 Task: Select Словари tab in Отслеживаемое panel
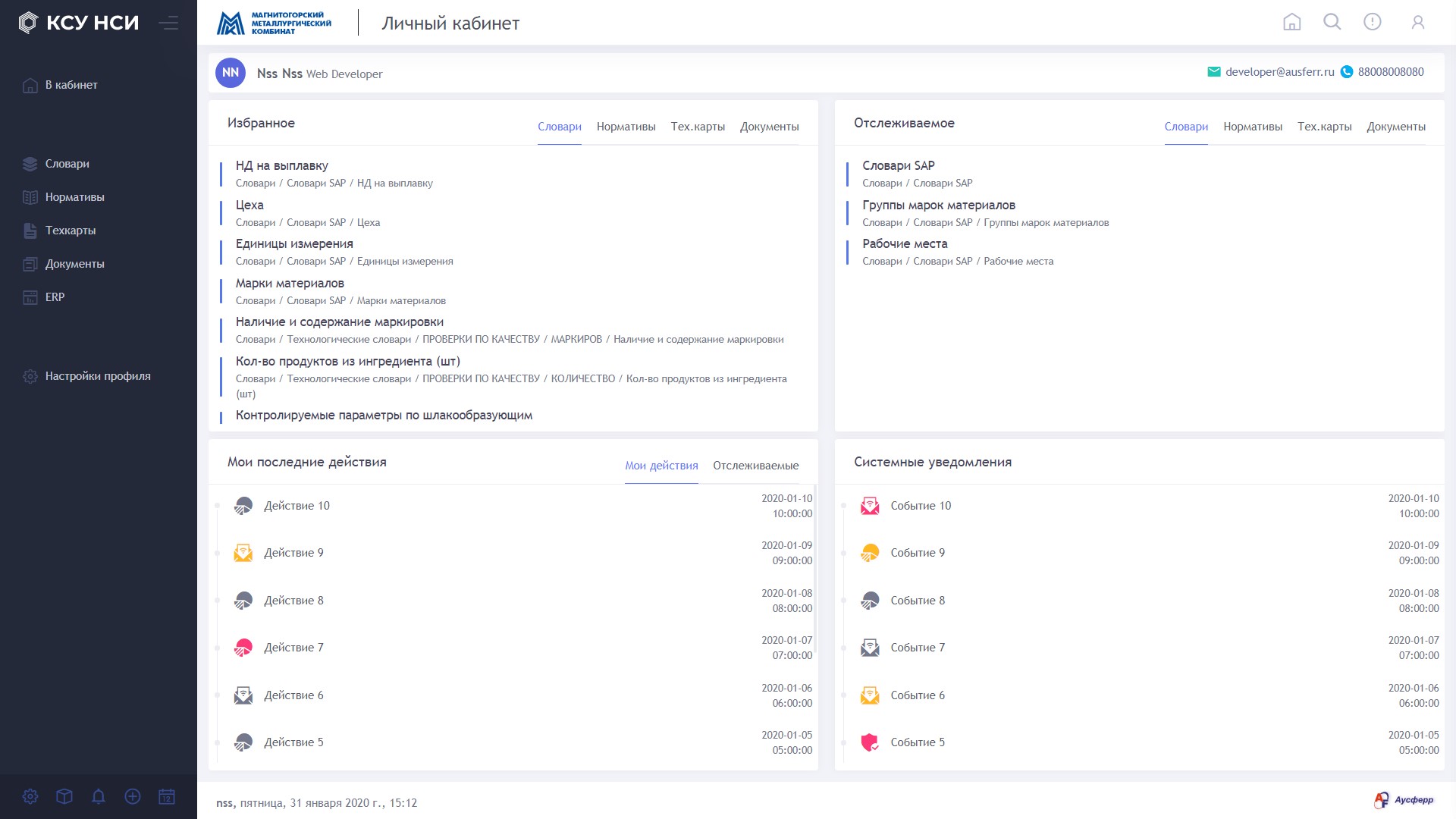[x=1186, y=127]
